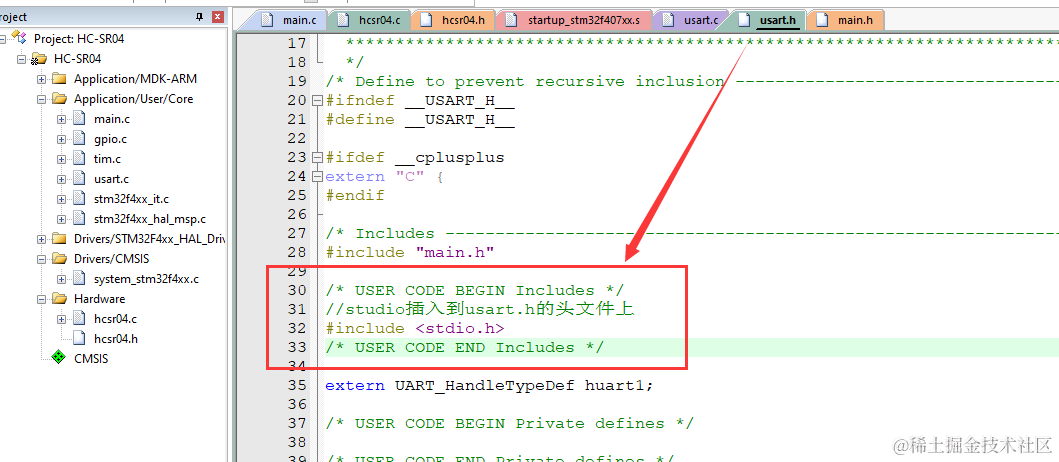Fold the extern "C" block

click(317, 177)
